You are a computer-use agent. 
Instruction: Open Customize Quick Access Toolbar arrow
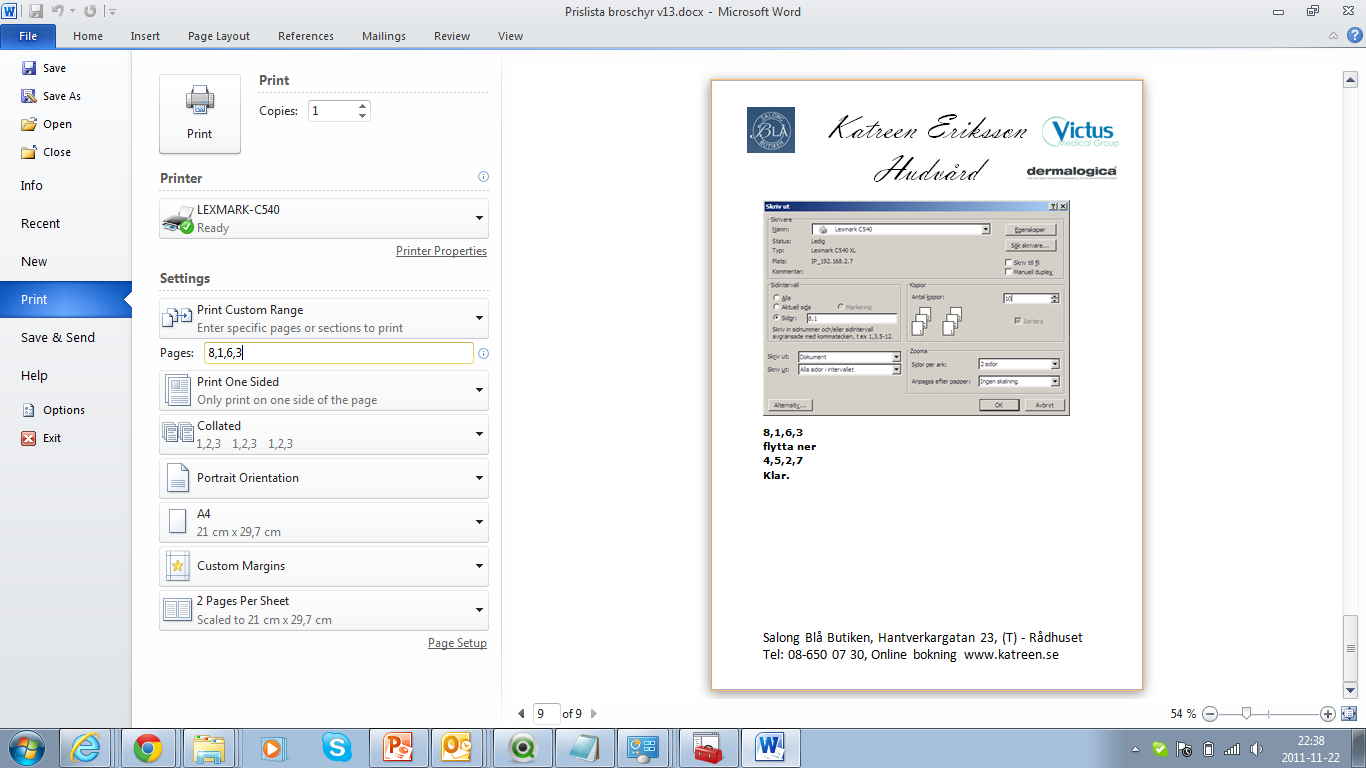(112, 12)
